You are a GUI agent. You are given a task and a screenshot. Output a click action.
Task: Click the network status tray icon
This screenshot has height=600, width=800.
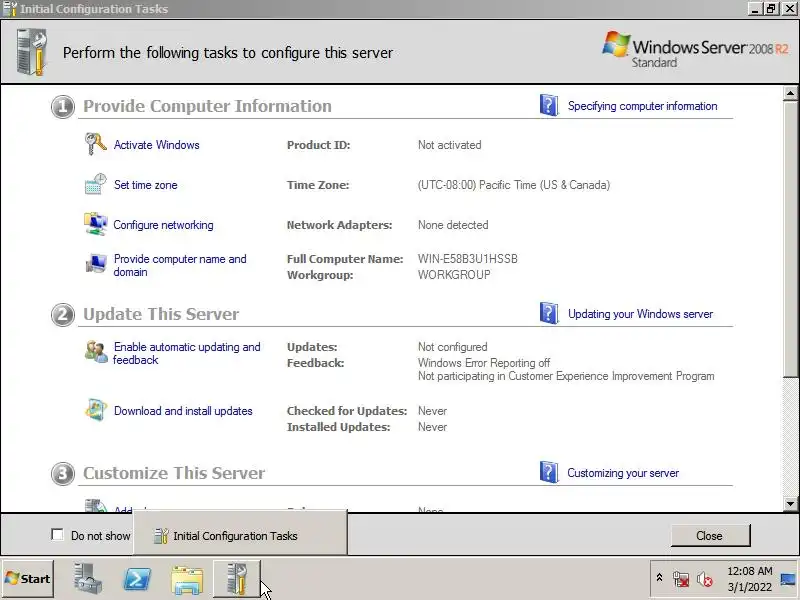(x=681, y=579)
